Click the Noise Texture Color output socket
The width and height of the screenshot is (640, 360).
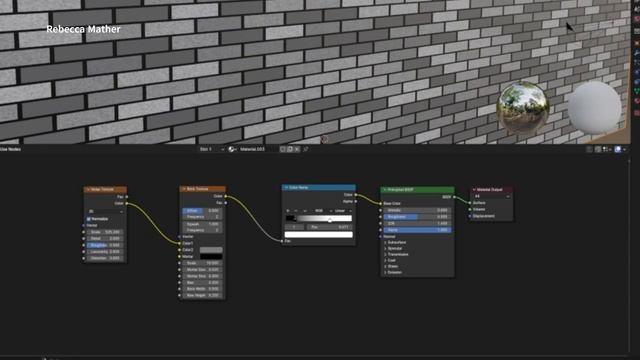tap(127, 203)
